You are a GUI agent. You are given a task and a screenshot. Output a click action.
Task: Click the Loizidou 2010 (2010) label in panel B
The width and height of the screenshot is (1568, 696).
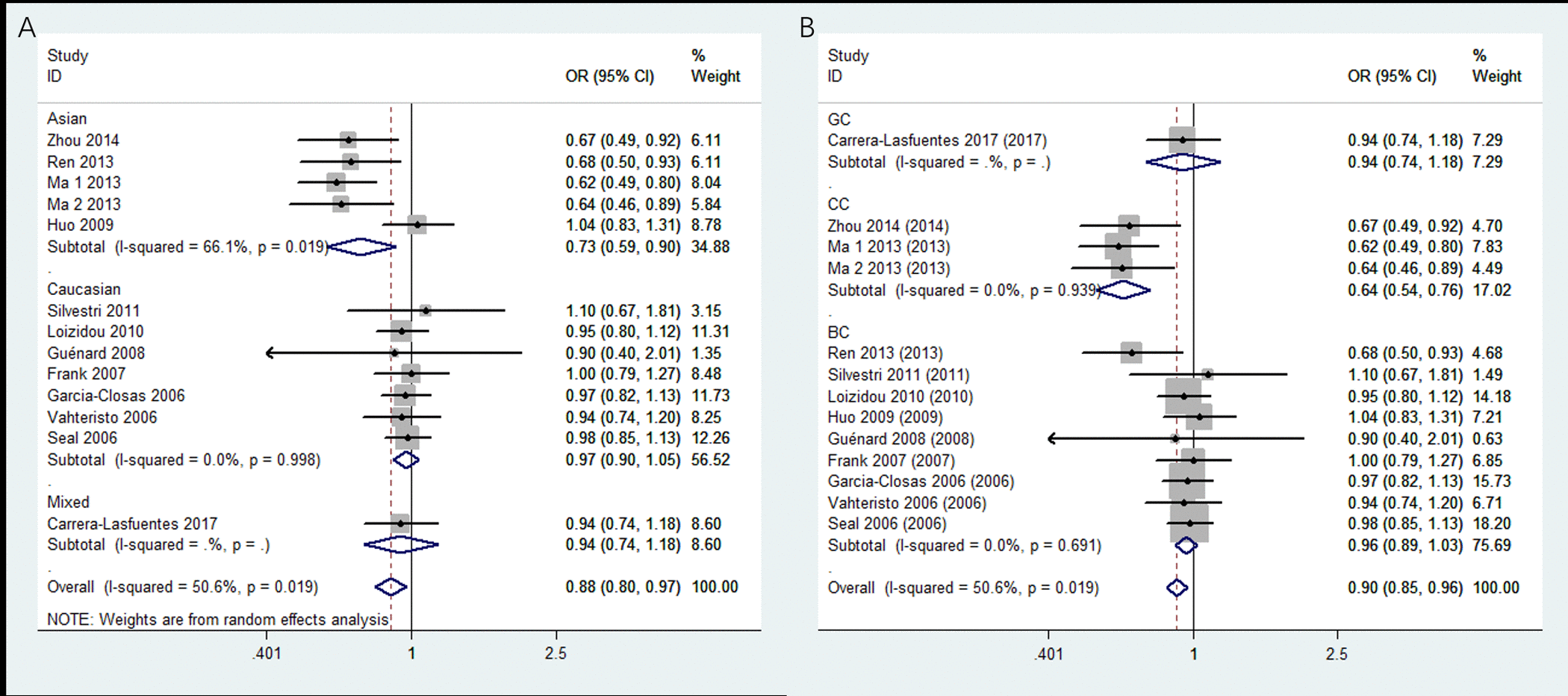click(900, 397)
